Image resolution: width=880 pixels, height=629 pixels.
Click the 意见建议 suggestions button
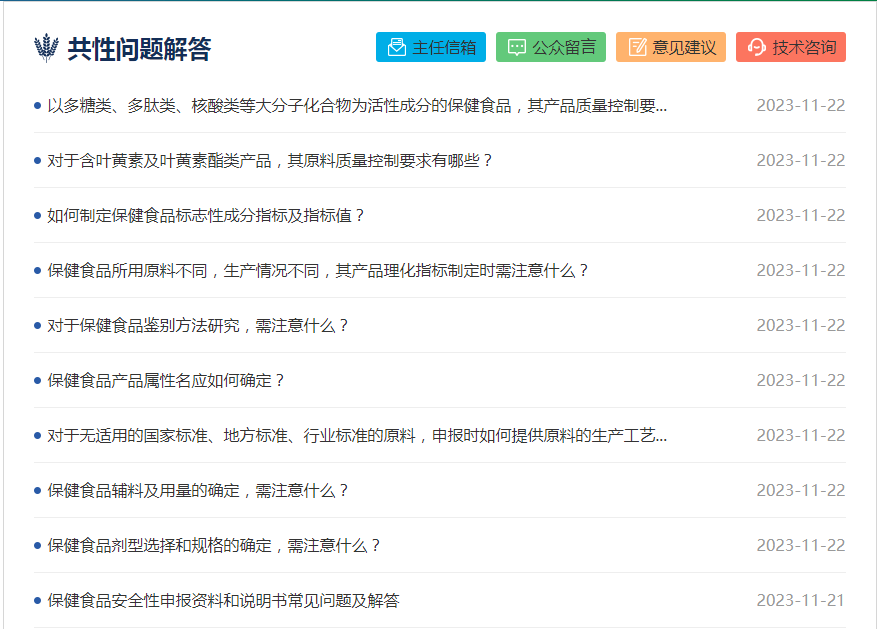[x=670, y=46]
